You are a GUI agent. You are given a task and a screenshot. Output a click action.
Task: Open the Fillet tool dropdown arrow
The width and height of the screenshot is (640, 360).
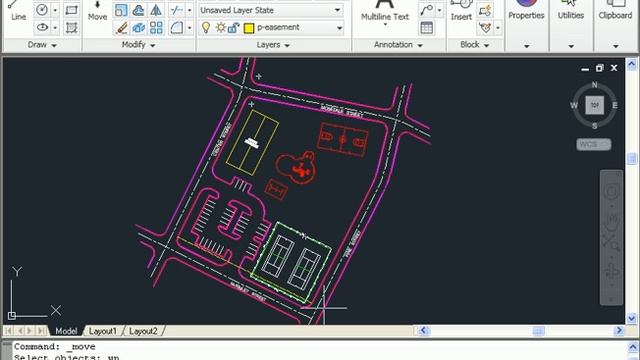189,27
